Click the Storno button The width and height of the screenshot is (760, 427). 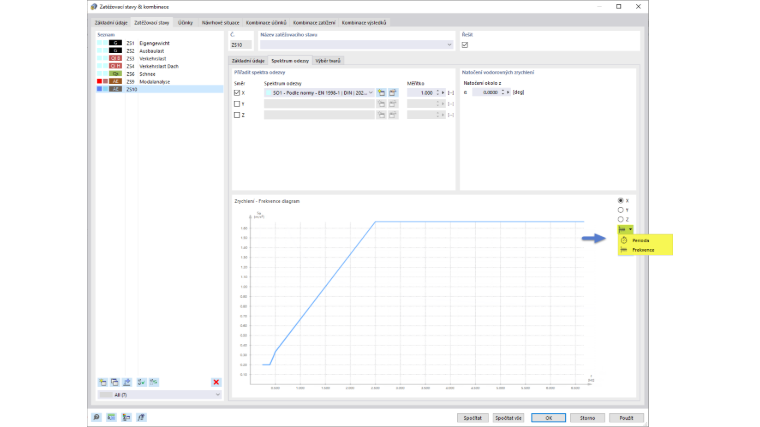[587, 418]
